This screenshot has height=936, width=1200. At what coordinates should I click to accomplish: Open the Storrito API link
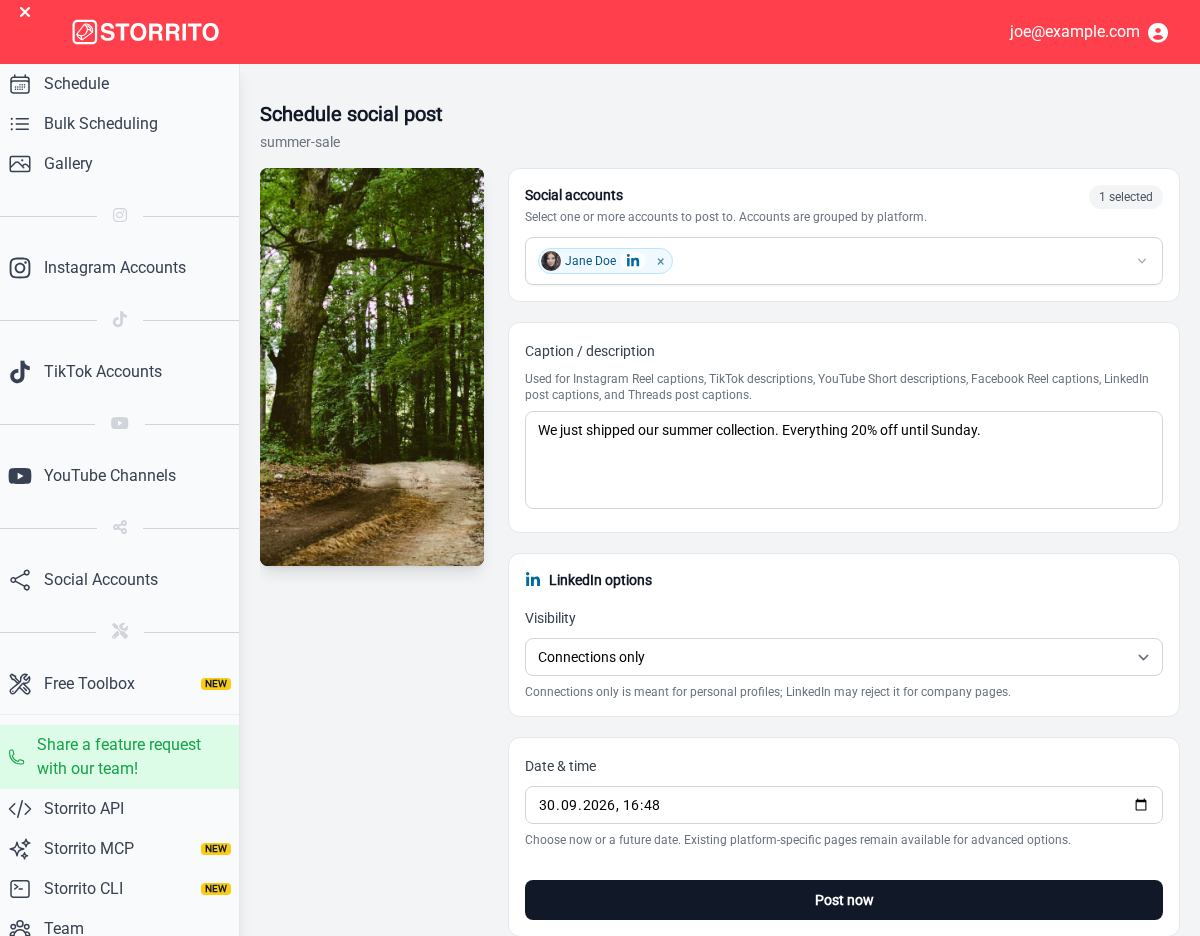[120, 809]
